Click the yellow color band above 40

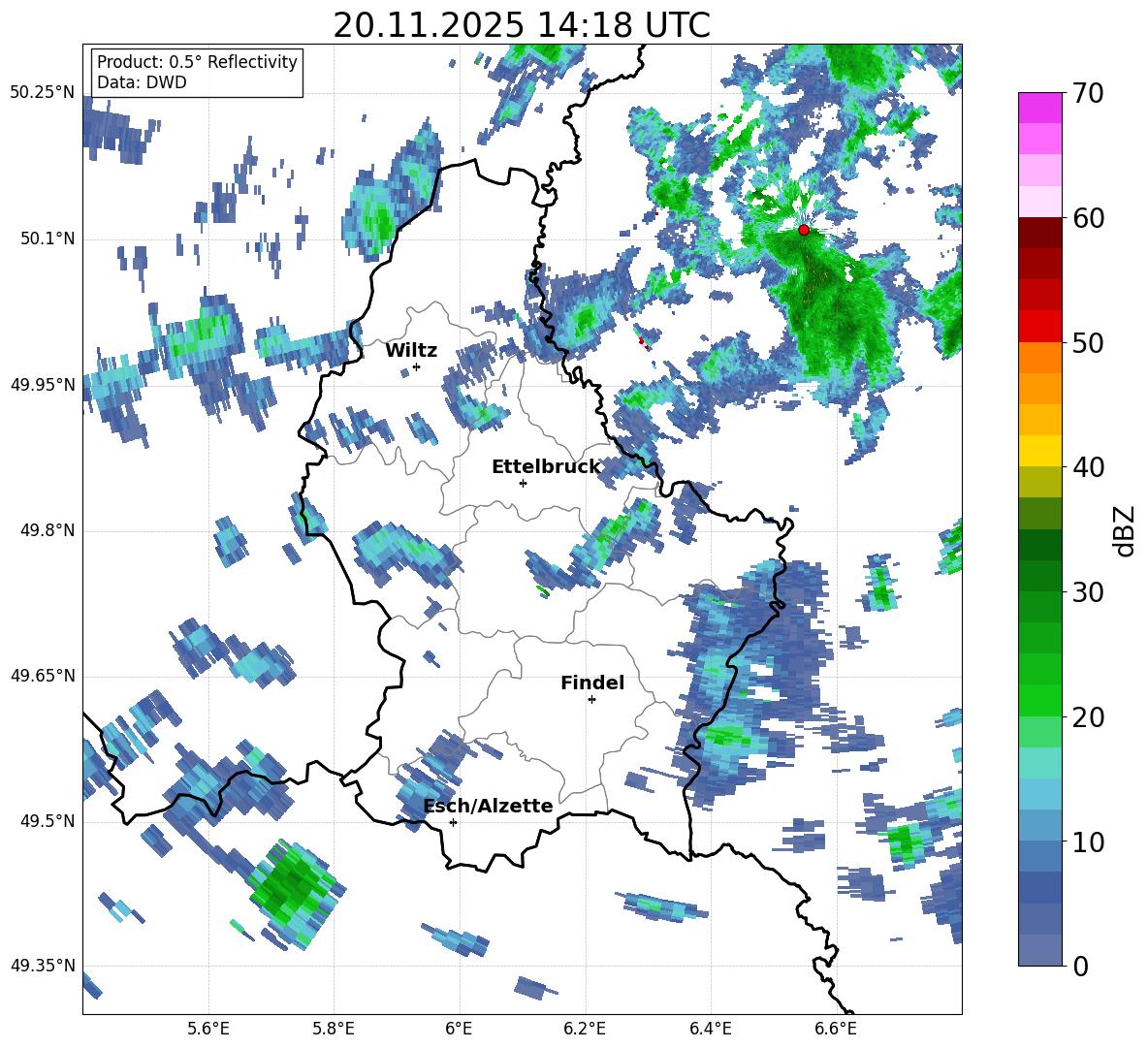1040,452
